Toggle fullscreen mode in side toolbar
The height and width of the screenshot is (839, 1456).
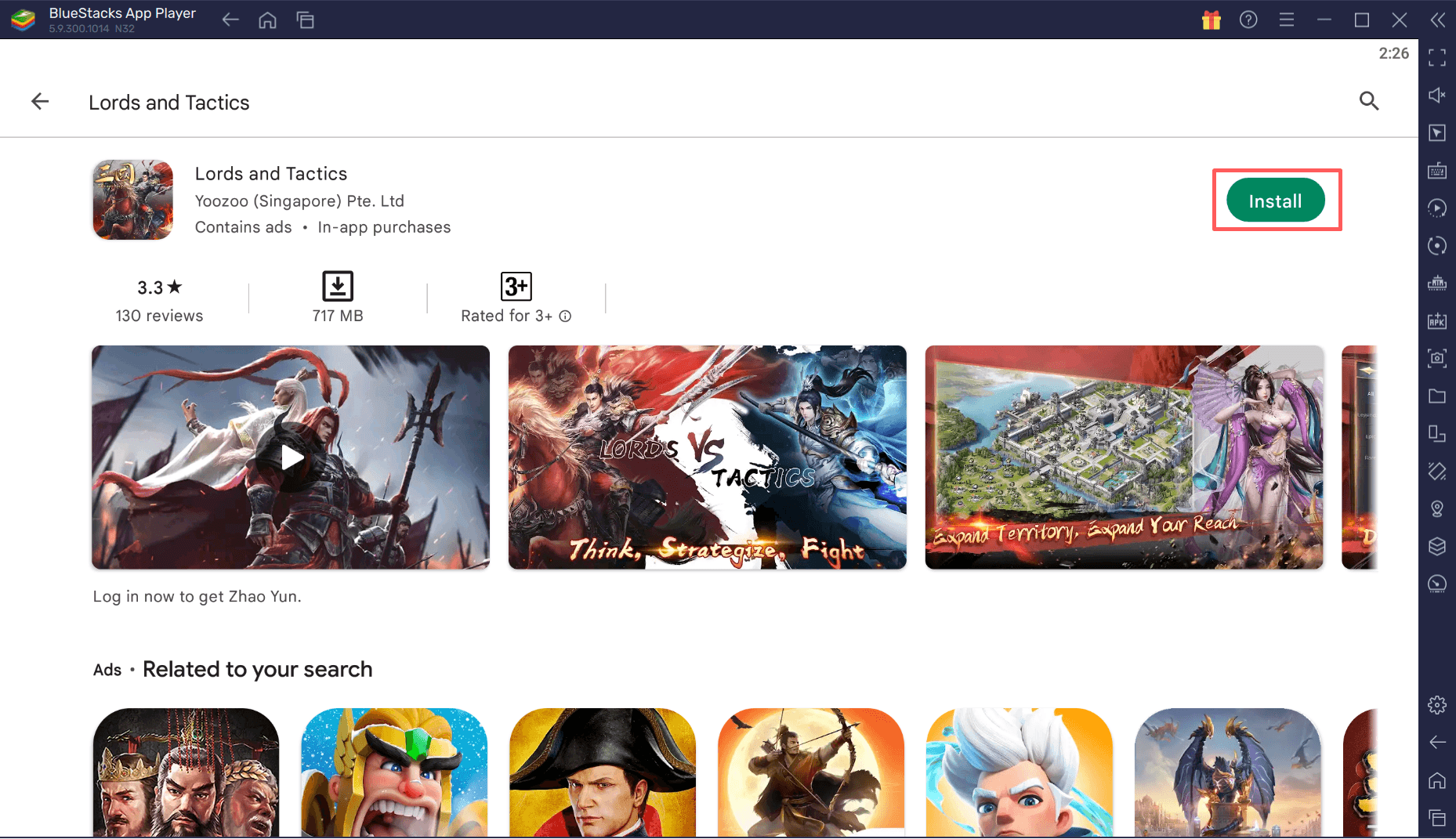1437,57
